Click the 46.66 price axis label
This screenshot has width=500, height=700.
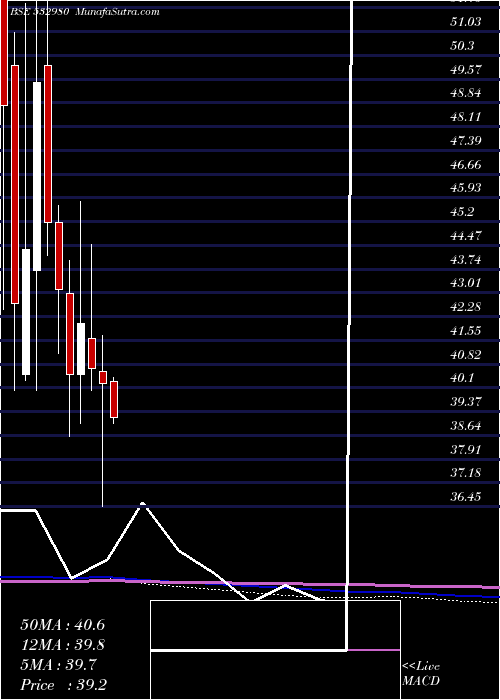466,164
